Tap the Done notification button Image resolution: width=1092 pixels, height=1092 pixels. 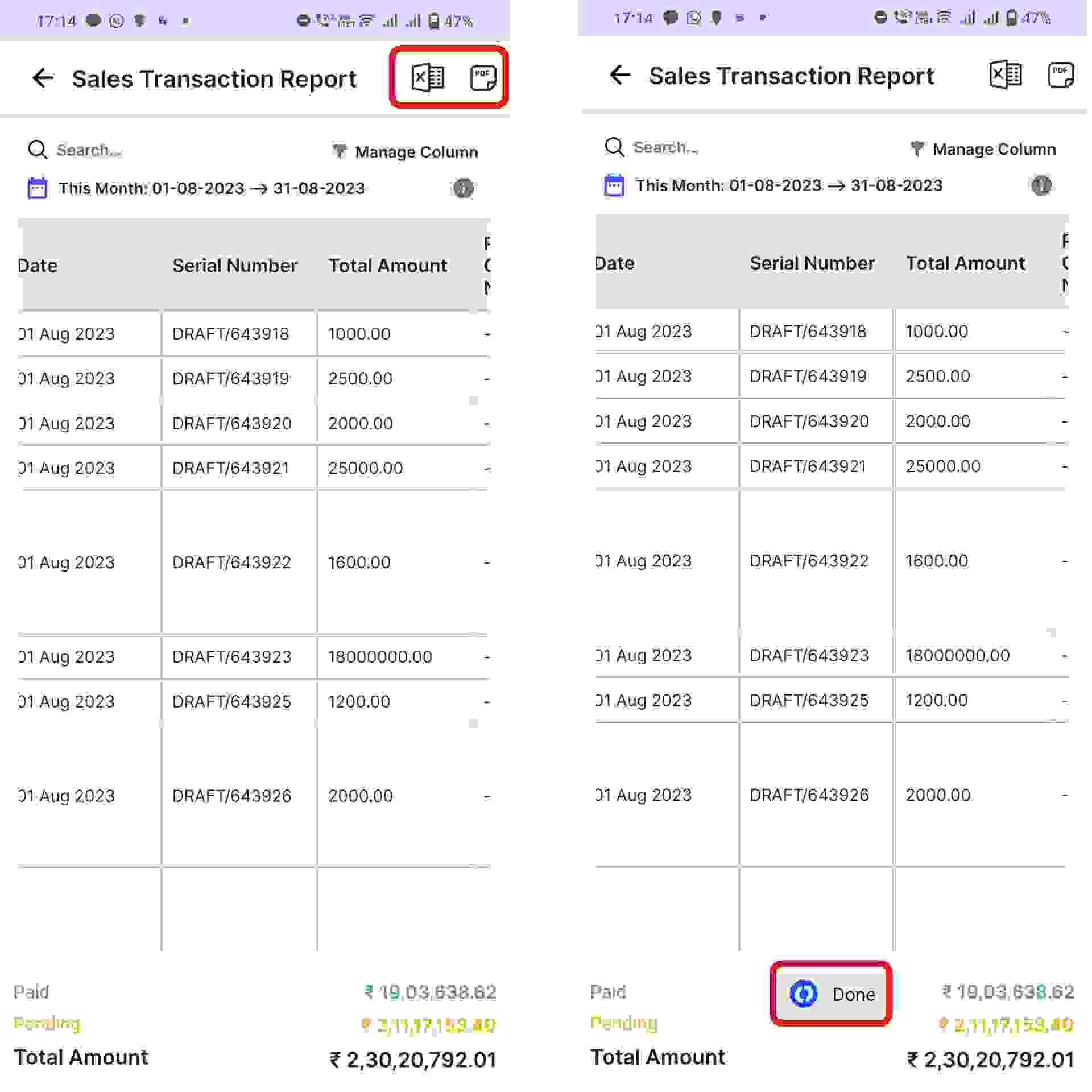pos(831,994)
